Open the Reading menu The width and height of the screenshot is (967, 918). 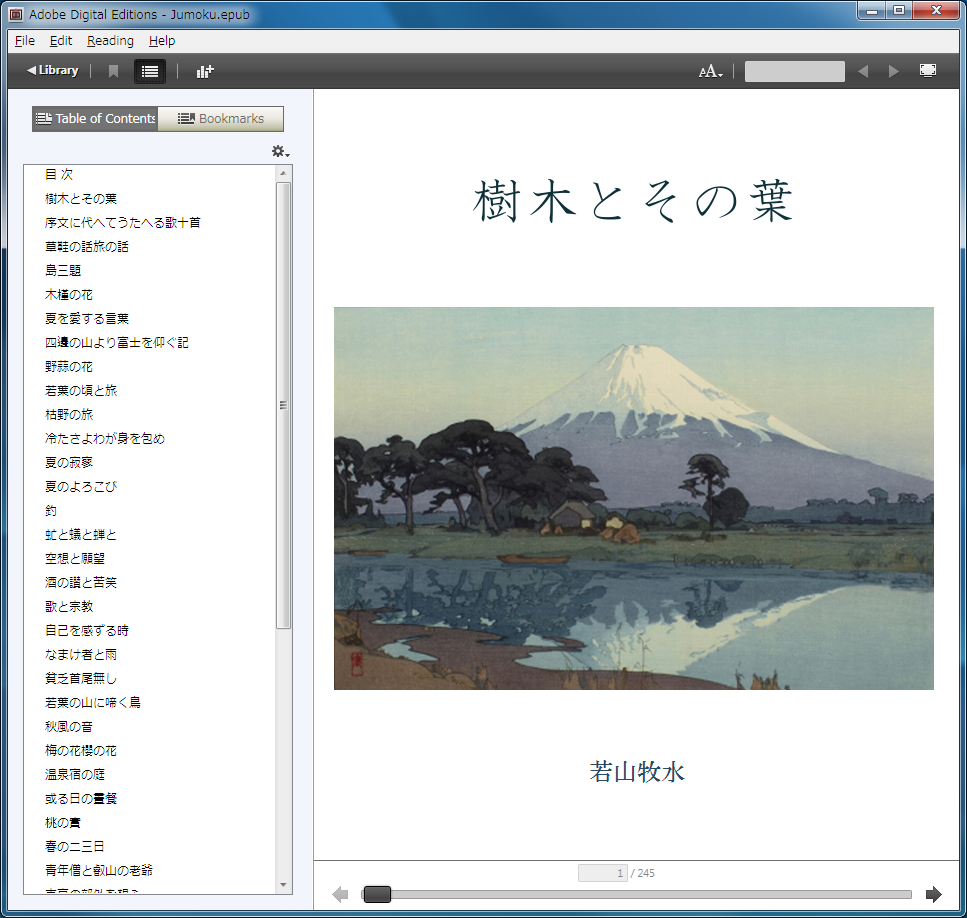coord(110,41)
